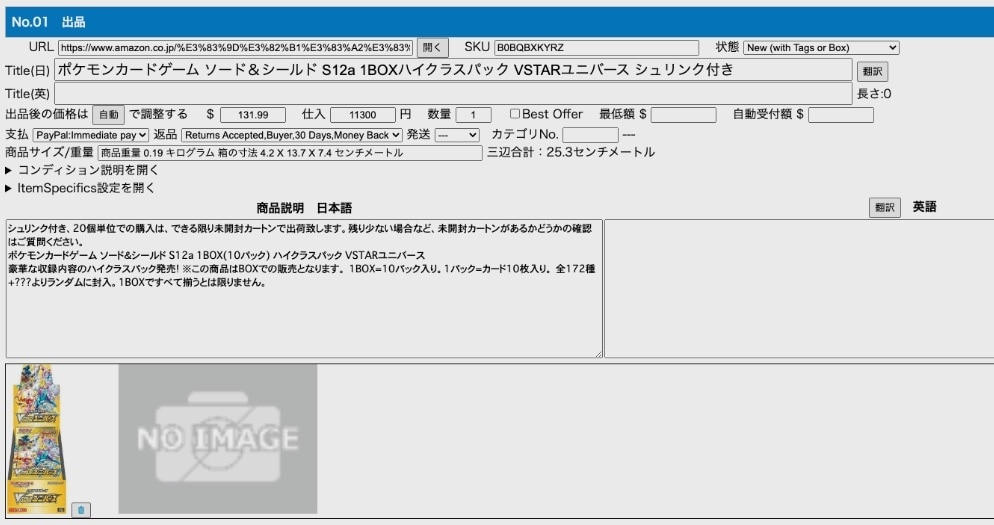Click the 開く button beside URL
Screen dimensions: 994x525
[432, 48]
